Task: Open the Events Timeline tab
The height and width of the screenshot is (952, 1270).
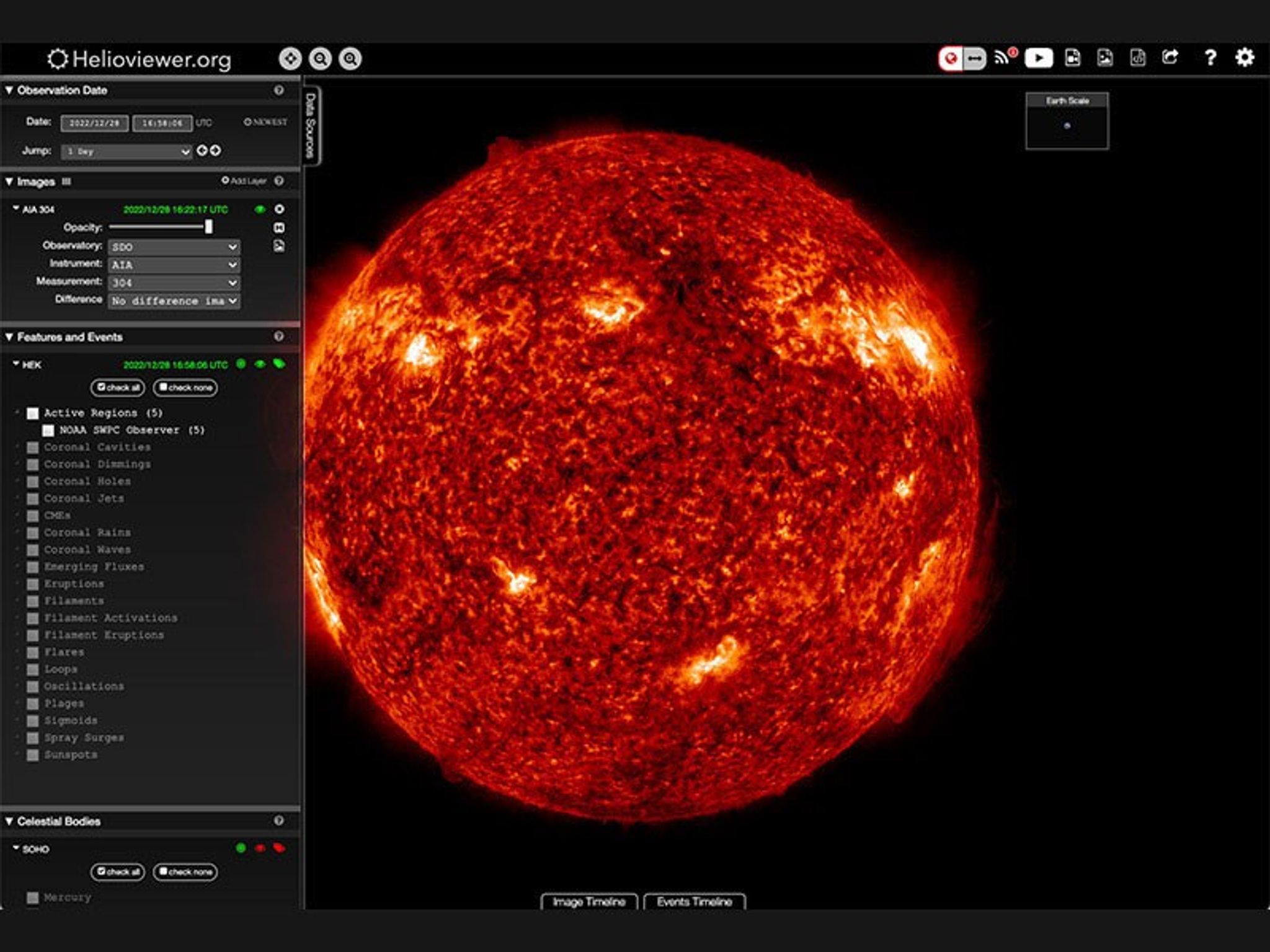Action: point(695,902)
